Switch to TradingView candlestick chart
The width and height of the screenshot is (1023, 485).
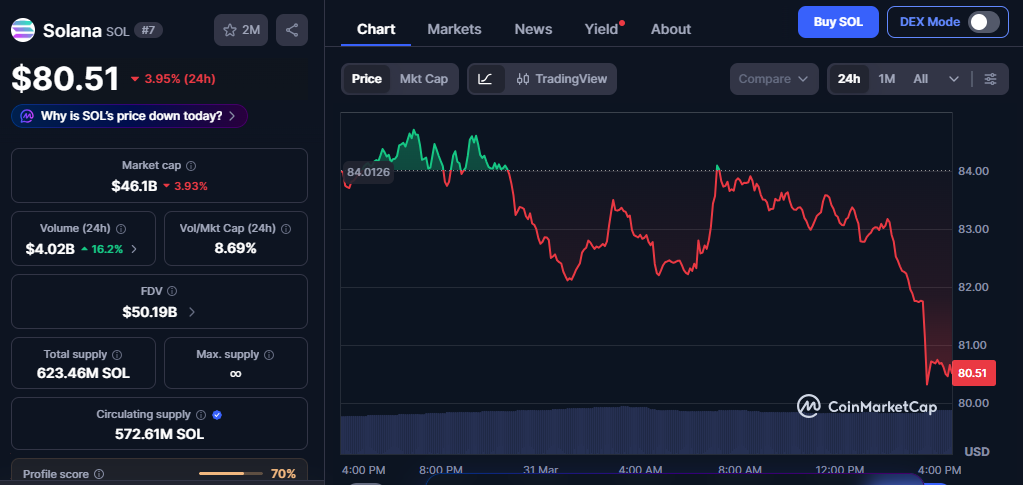(x=561, y=79)
